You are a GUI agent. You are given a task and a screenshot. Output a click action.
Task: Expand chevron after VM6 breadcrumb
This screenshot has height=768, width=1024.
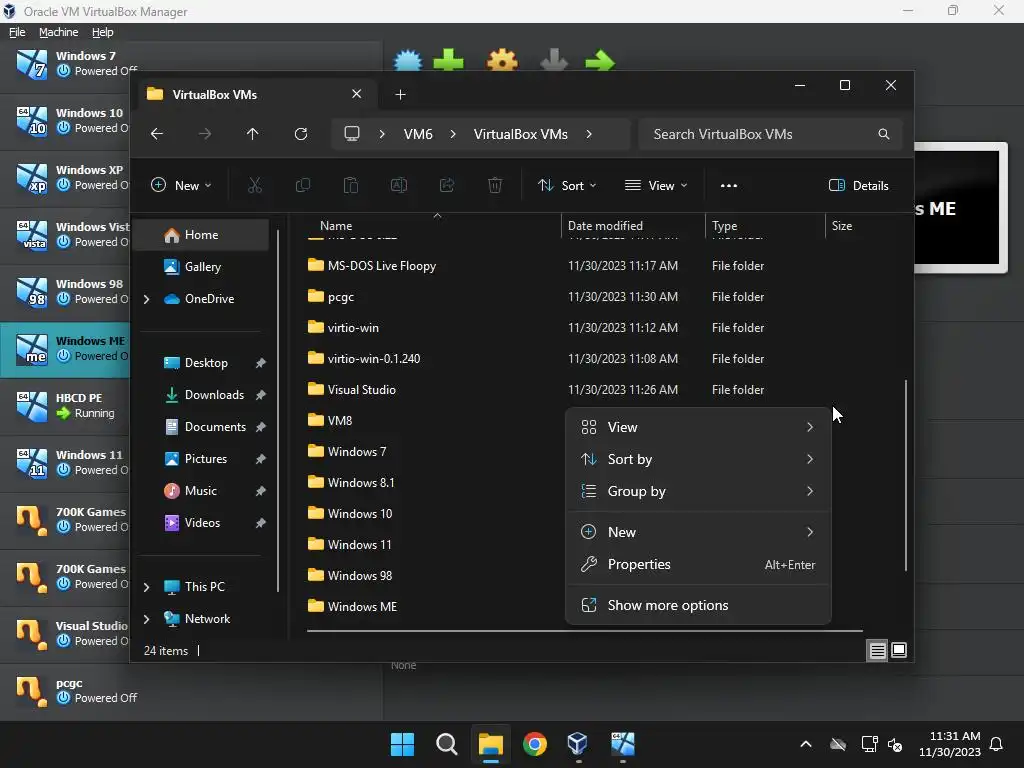(x=453, y=134)
